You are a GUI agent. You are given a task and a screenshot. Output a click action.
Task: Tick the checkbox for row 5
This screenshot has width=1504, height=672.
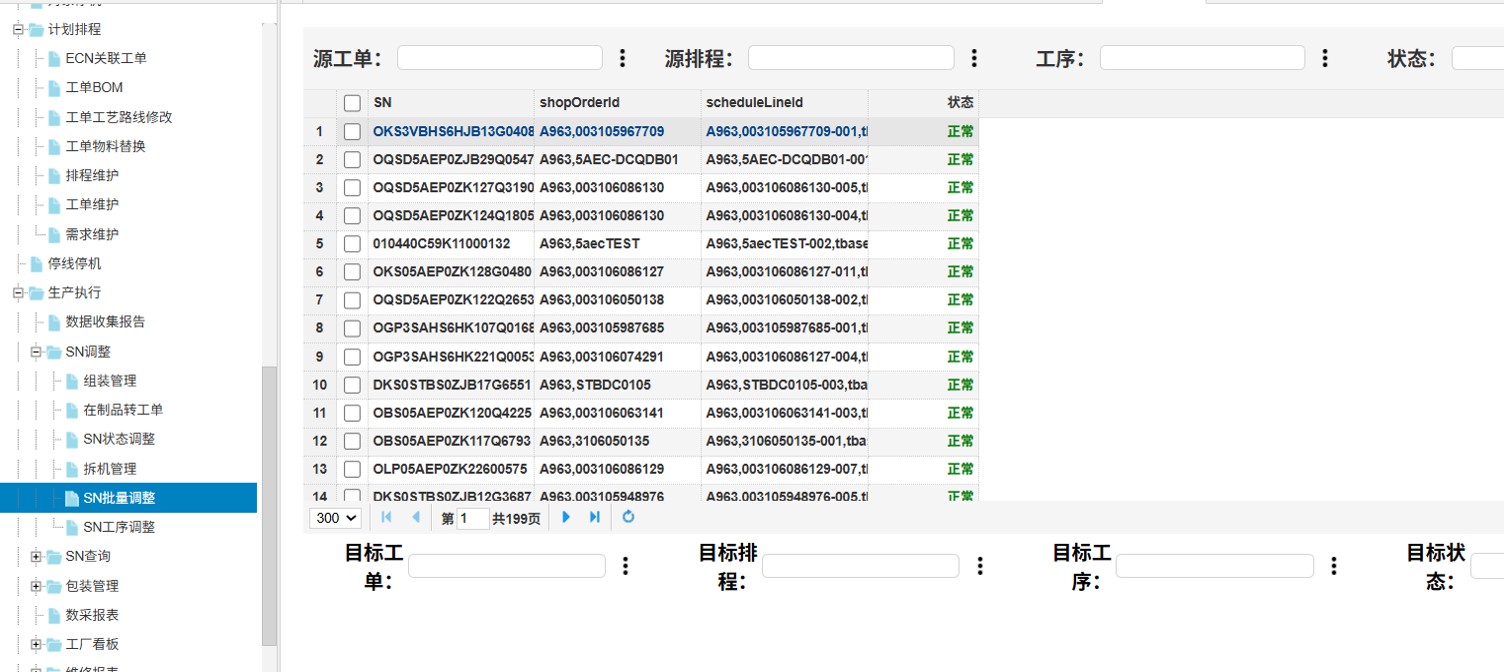[352, 244]
